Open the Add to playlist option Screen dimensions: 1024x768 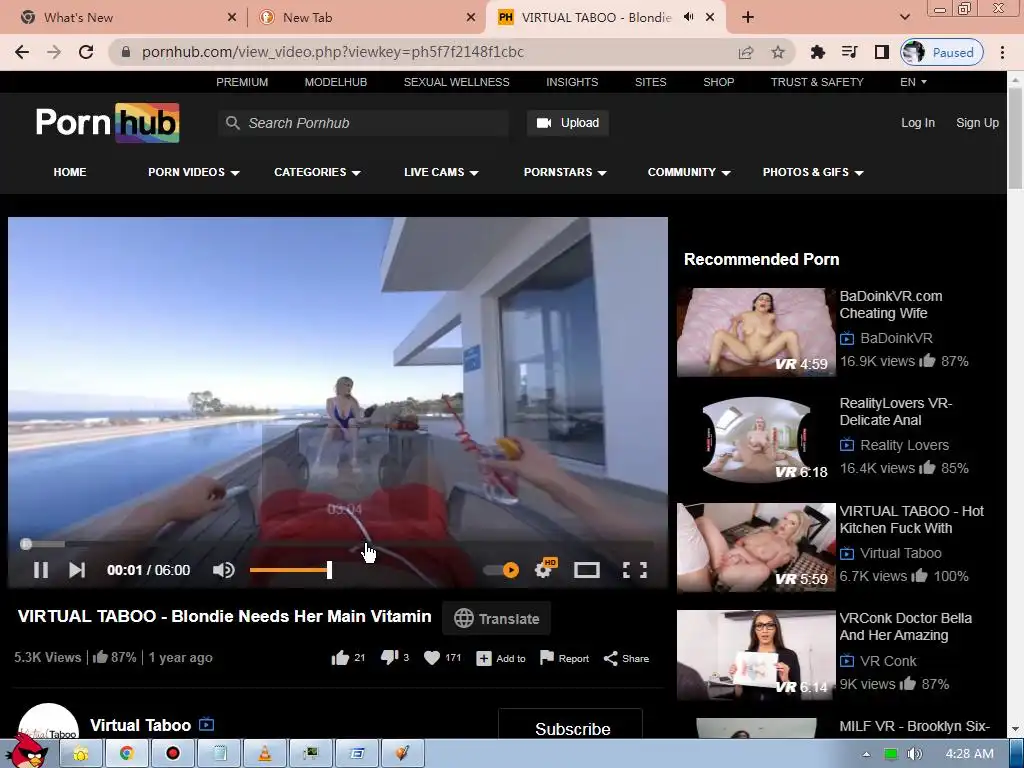pyautogui.click(x=501, y=658)
